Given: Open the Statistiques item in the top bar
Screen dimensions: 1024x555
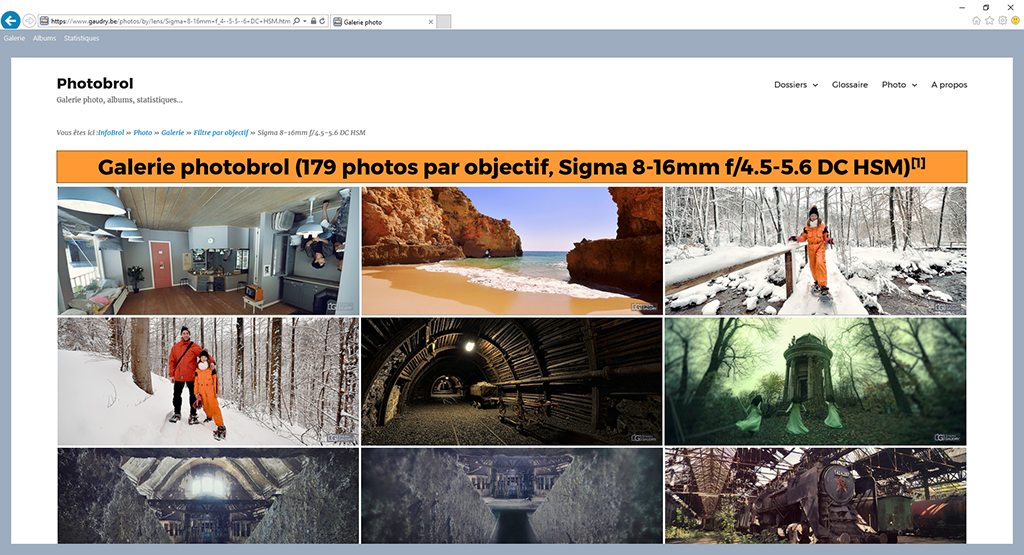Looking at the screenshot, I should coord(82,39).
